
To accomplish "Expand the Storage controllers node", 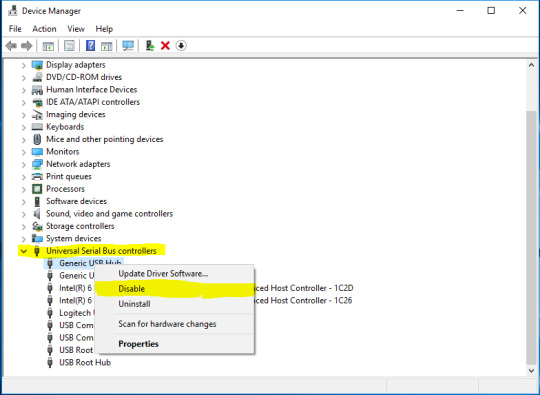I will [23, 226].
